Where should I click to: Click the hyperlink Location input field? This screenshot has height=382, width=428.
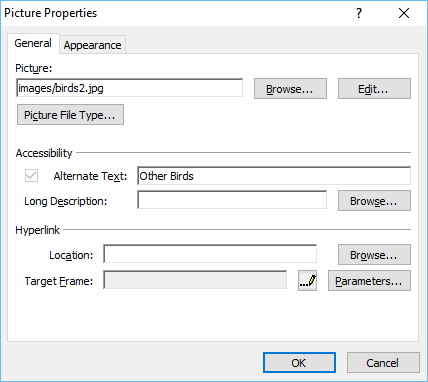[x=210, y=254]
